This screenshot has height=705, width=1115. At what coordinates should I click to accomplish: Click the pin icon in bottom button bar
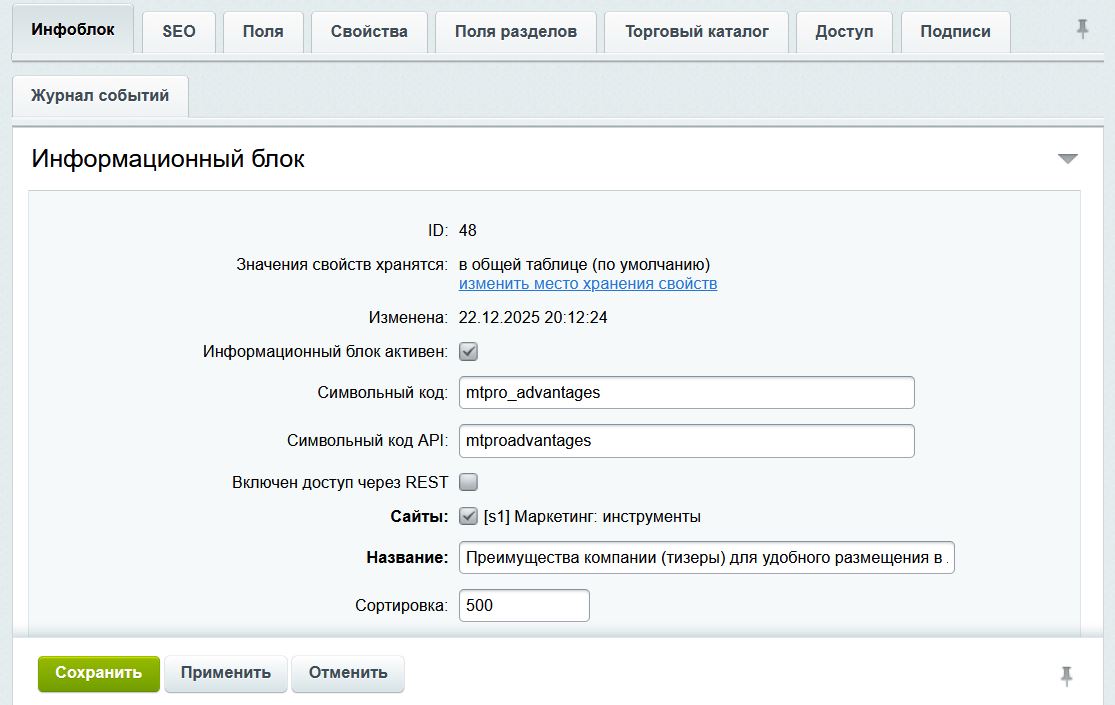click(x=1067, y=676)
